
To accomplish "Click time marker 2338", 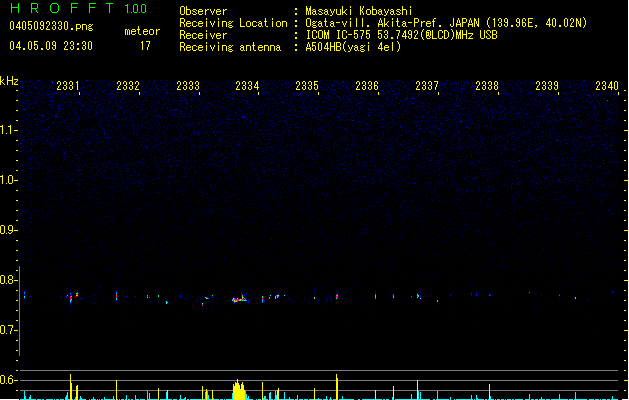I will coord(487,86).
